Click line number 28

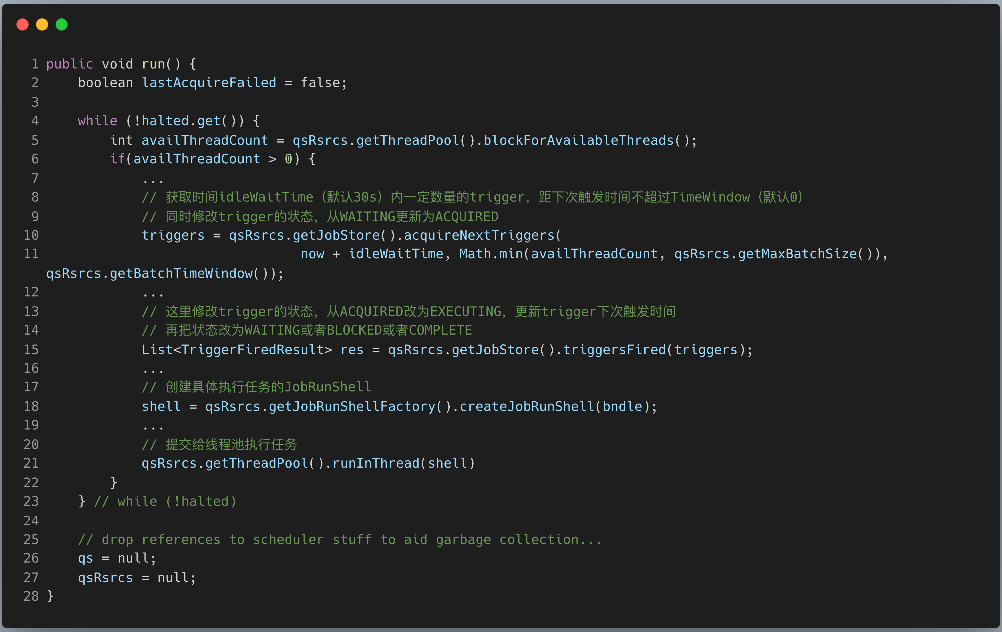pos(31,596)
